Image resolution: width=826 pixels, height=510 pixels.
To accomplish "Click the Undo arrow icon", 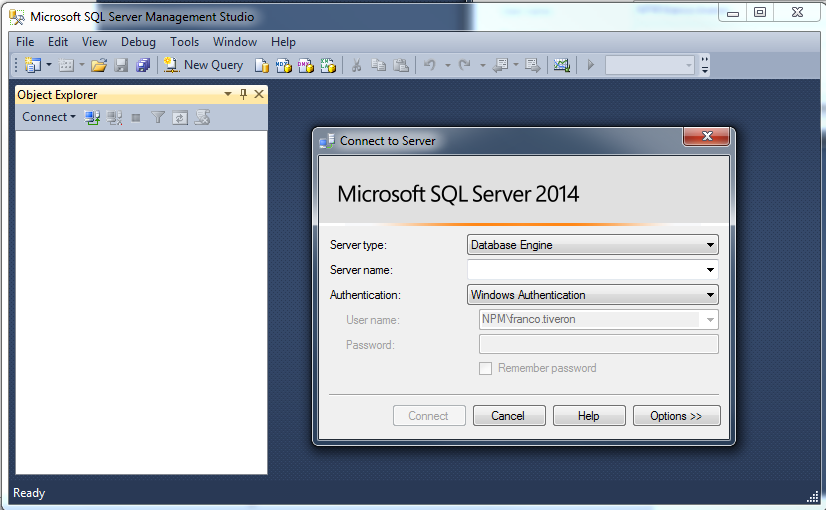I will pos(430,65).
